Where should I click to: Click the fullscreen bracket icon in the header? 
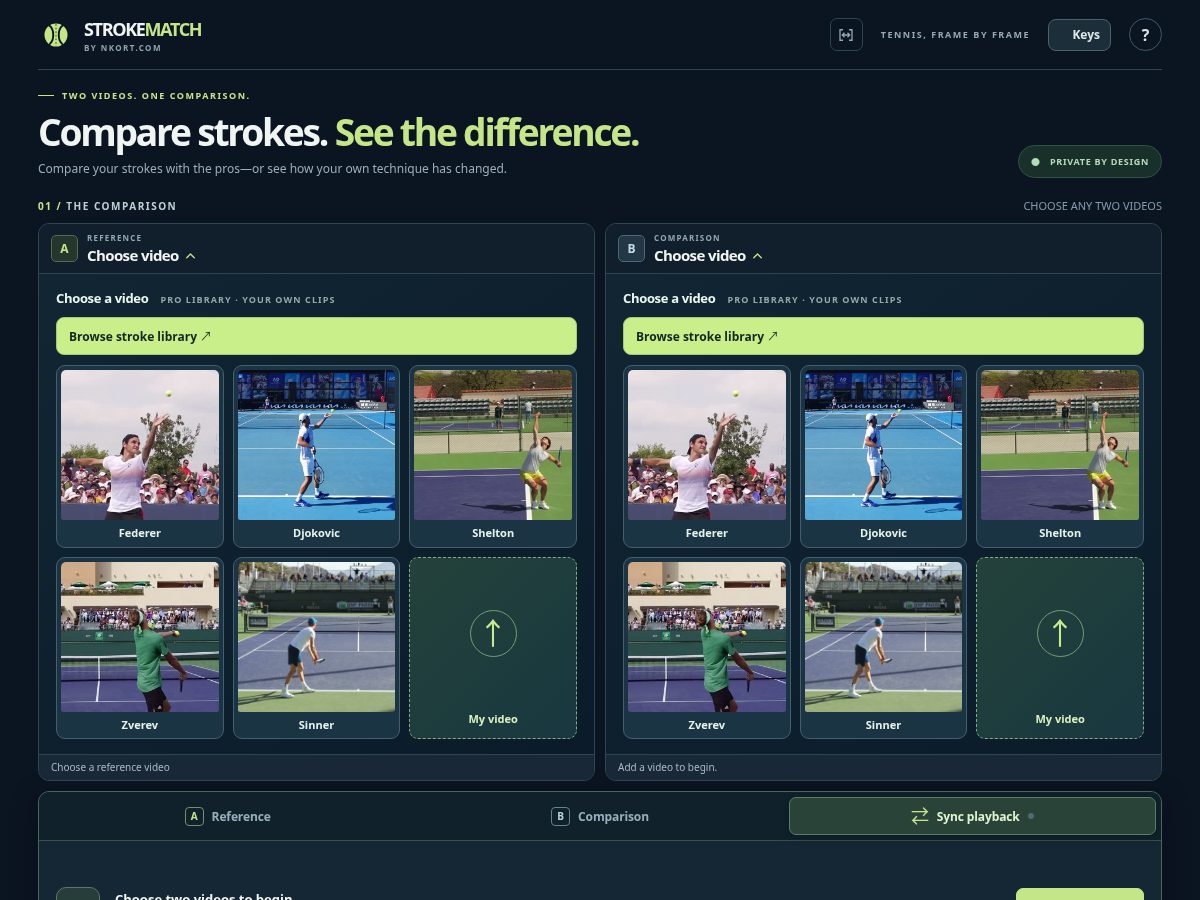pyautogui.click(x=846, y=34)
